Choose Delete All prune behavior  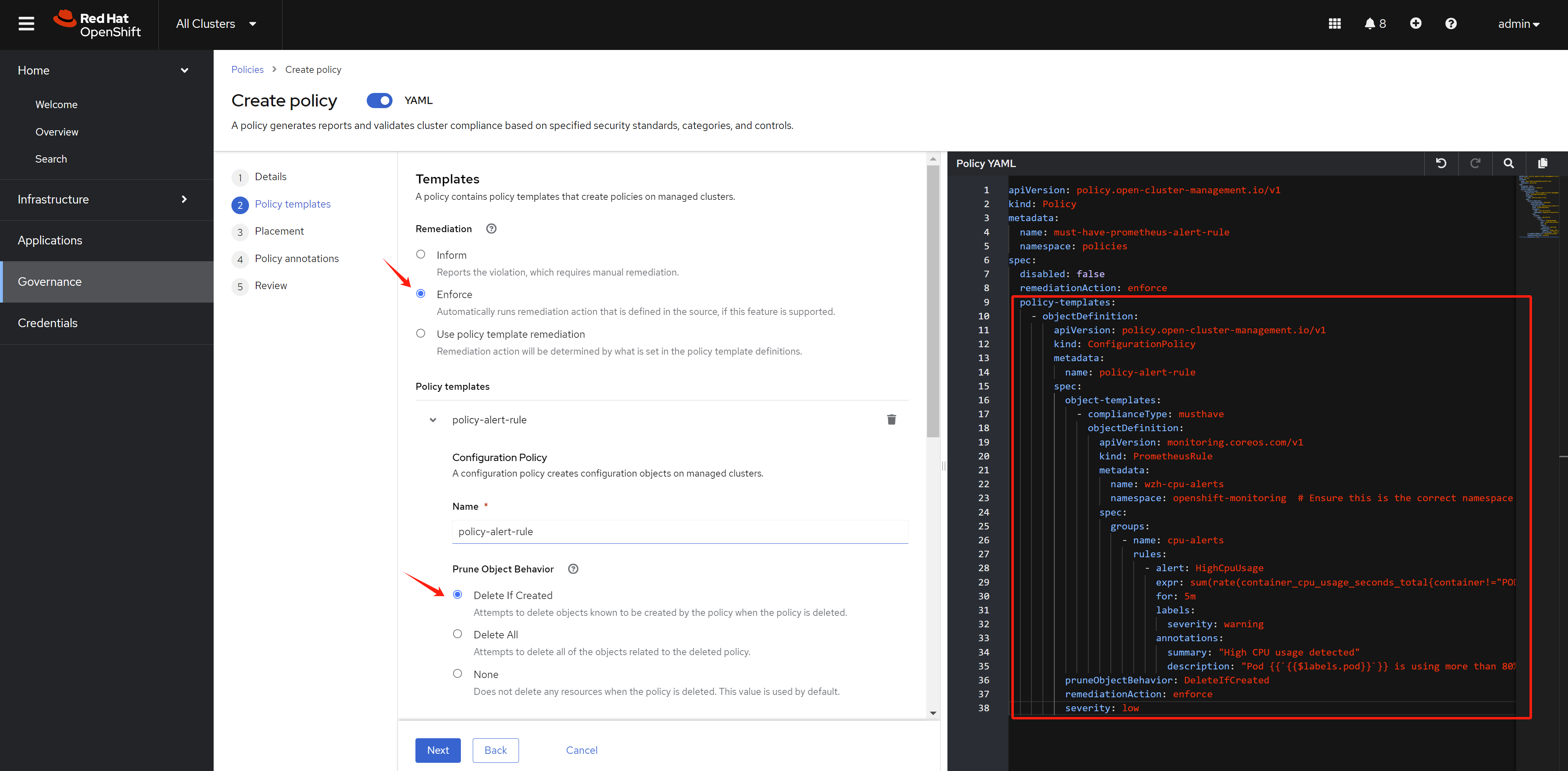[457, 634]
